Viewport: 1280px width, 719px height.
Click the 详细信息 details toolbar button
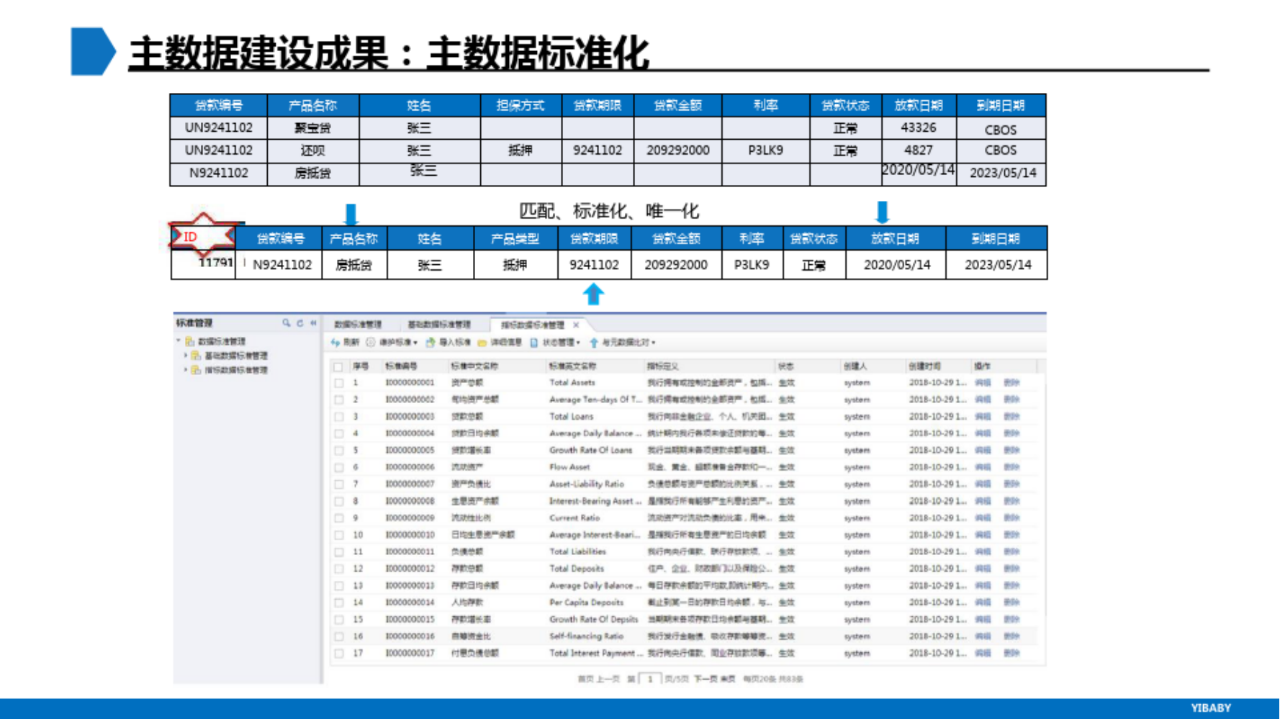point(500,342)
